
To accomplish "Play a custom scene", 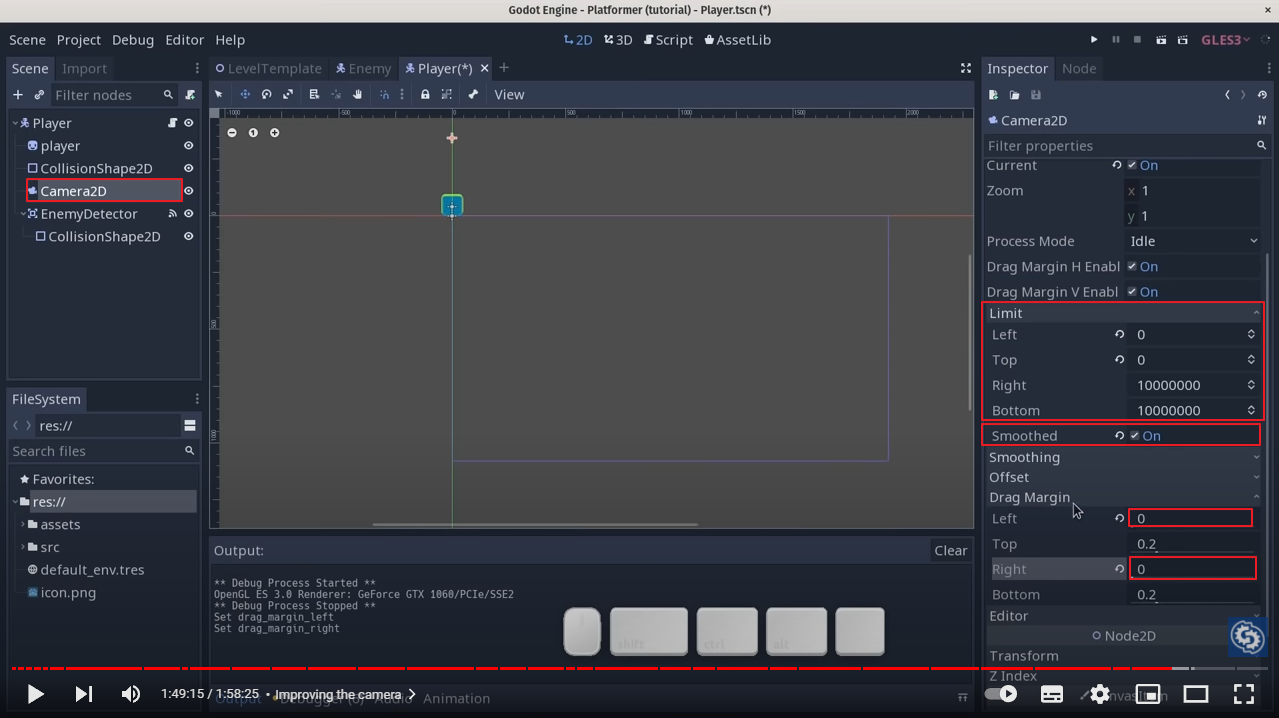I will coord(1182,40).
